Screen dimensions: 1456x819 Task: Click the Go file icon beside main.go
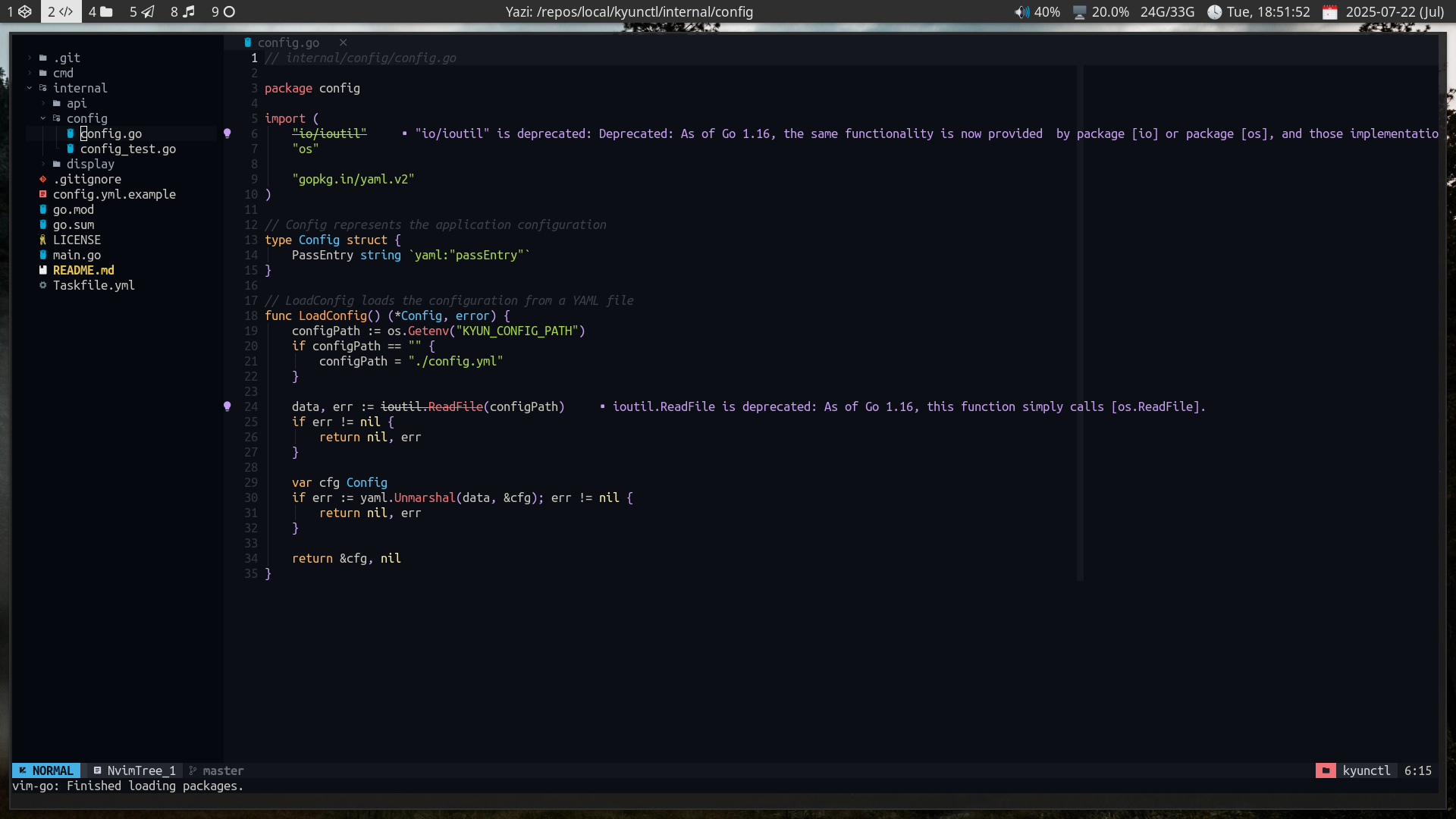coord(43,256)
